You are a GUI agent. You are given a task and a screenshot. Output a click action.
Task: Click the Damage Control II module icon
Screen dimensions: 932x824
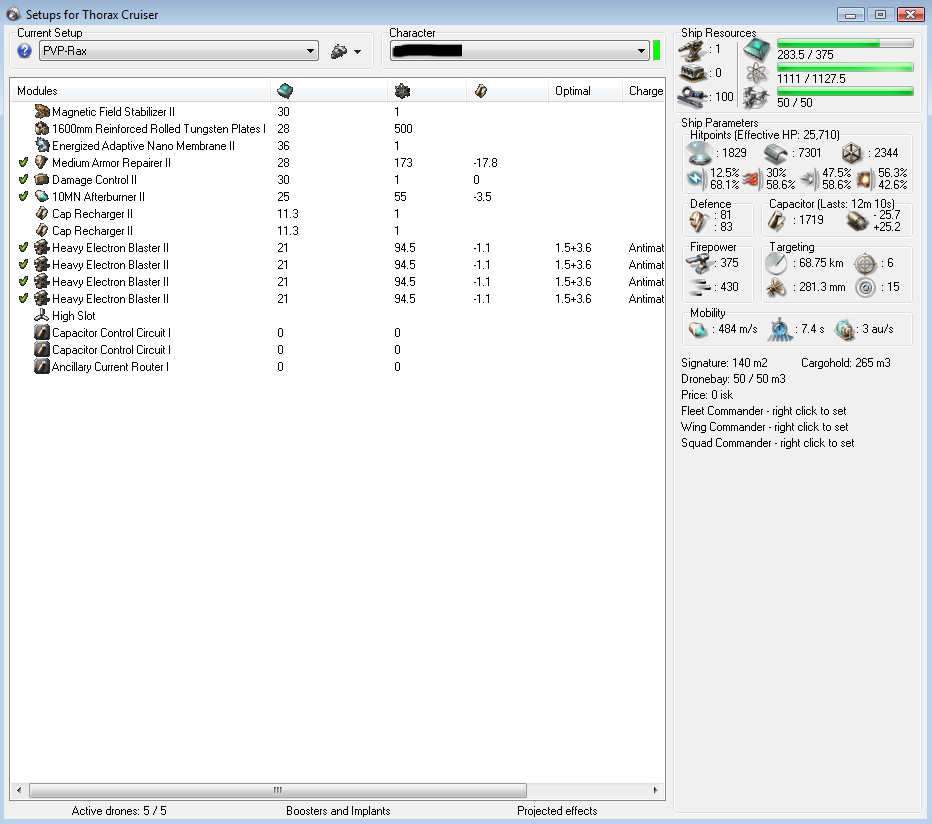[42, 180]
